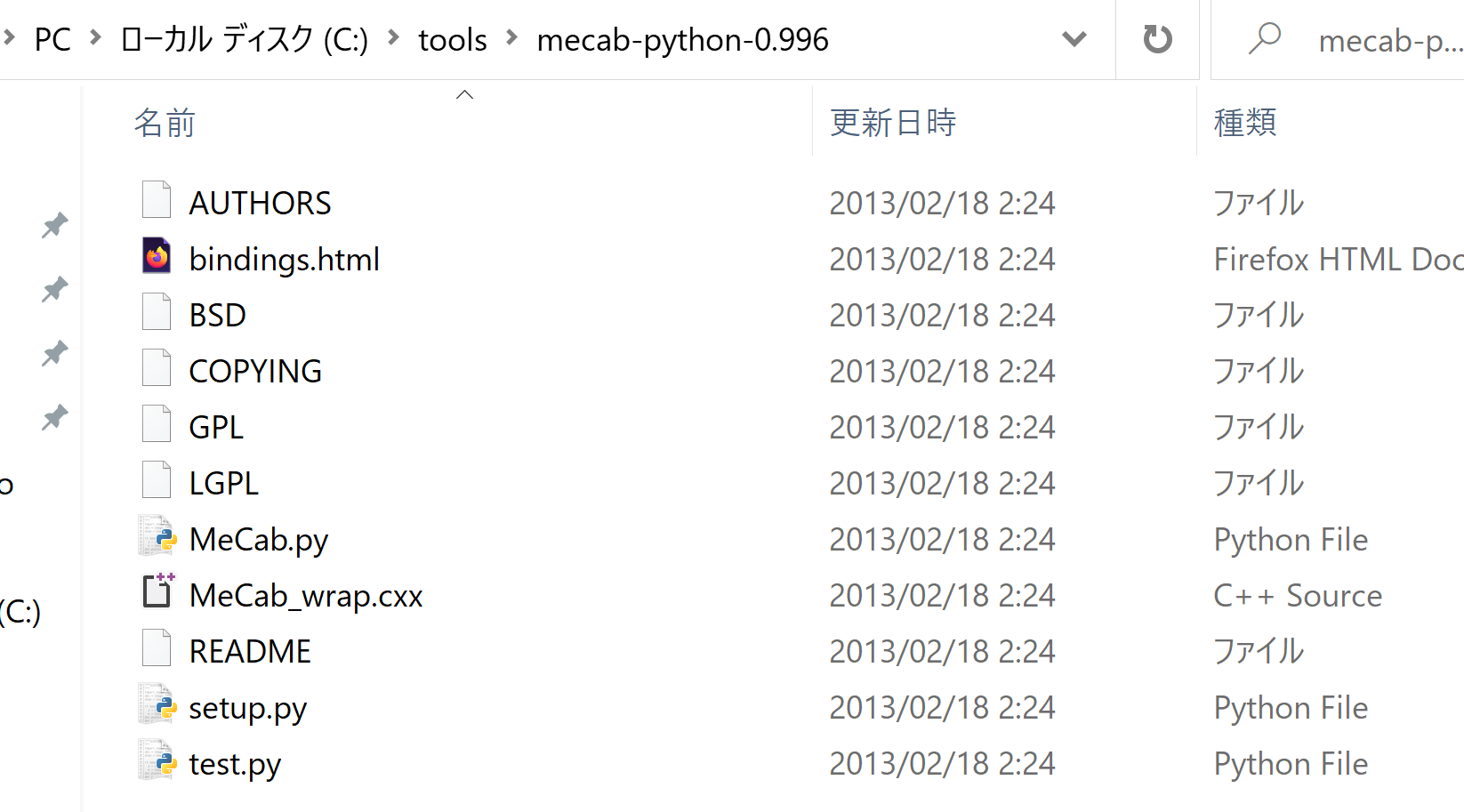
Task: Sort by the 名前 column header
Action: [x=165, y=123]
